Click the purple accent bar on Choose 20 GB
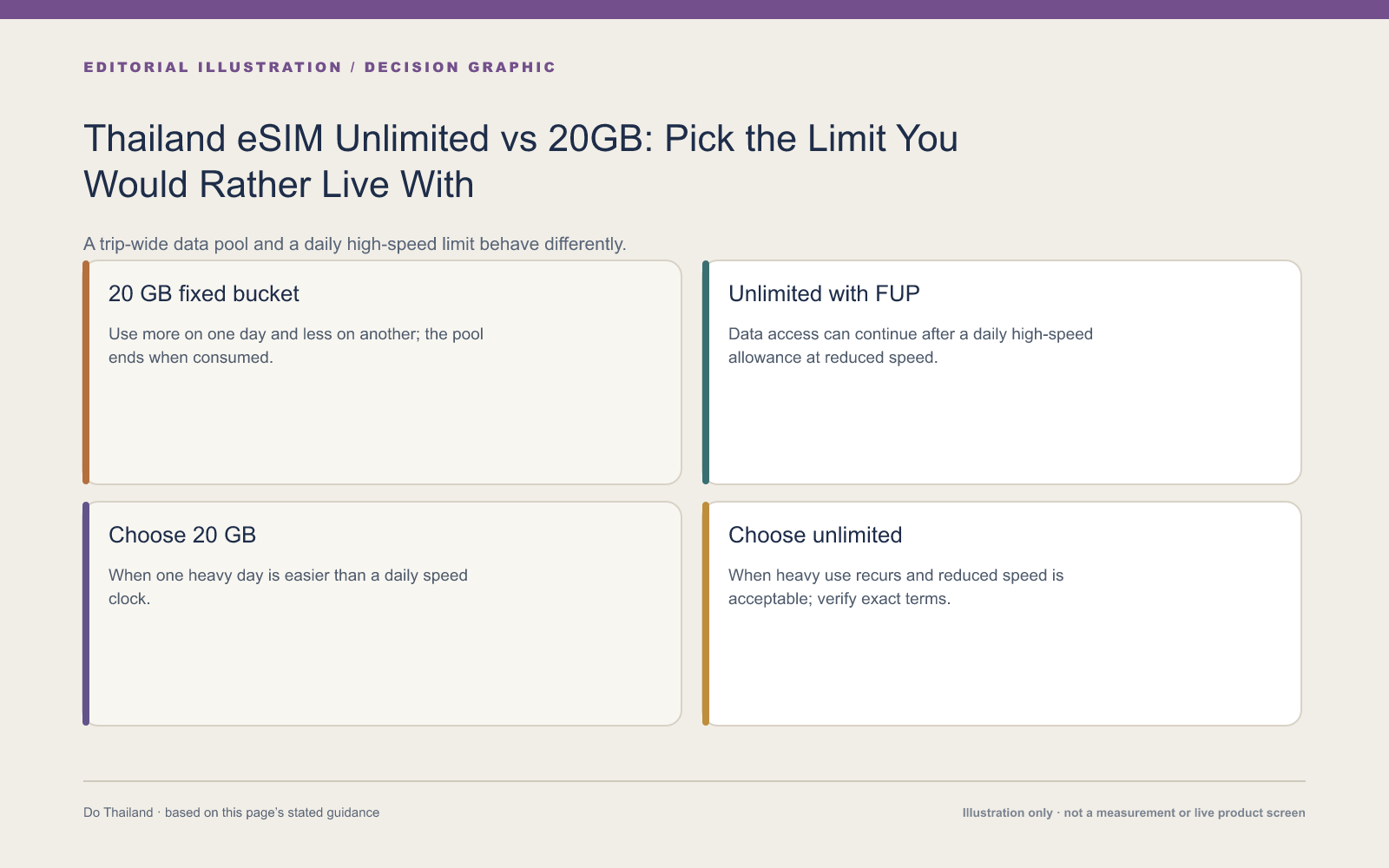Image resolution: width=1389 pixels, height=868 pixels. (86, 614)
